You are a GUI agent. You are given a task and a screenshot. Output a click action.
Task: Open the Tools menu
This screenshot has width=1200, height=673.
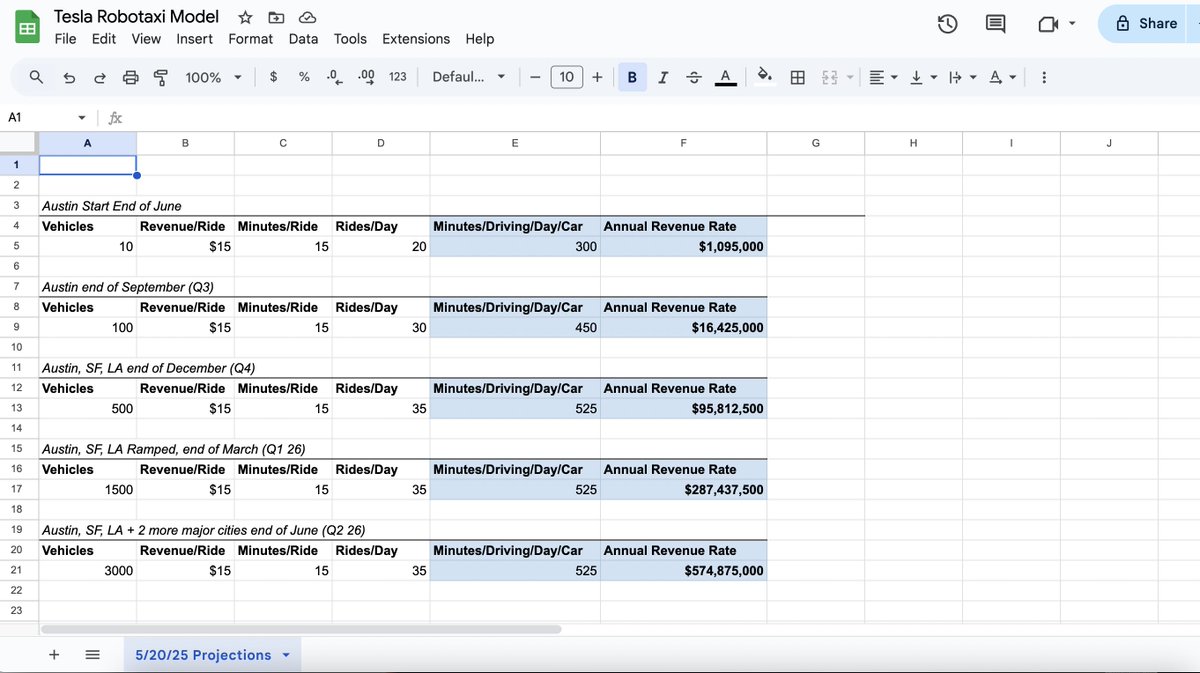point(350,39)
